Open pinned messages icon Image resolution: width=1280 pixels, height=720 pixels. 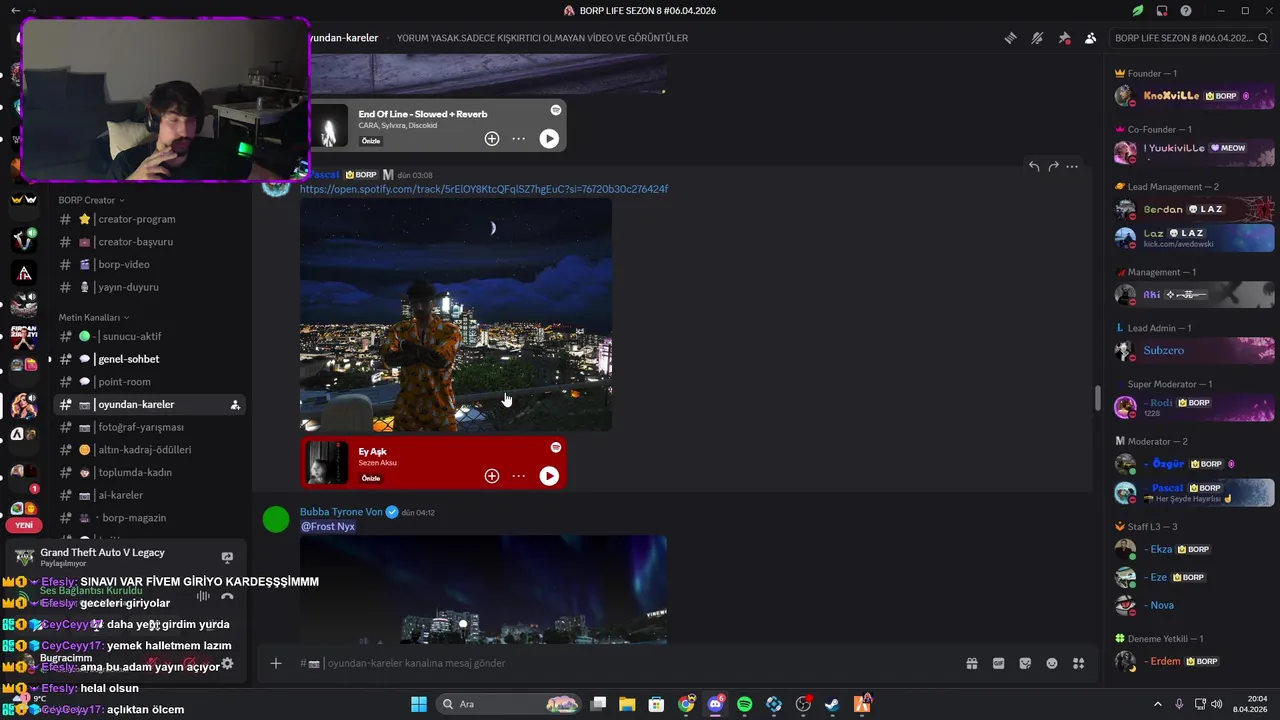coord(1064,38)
